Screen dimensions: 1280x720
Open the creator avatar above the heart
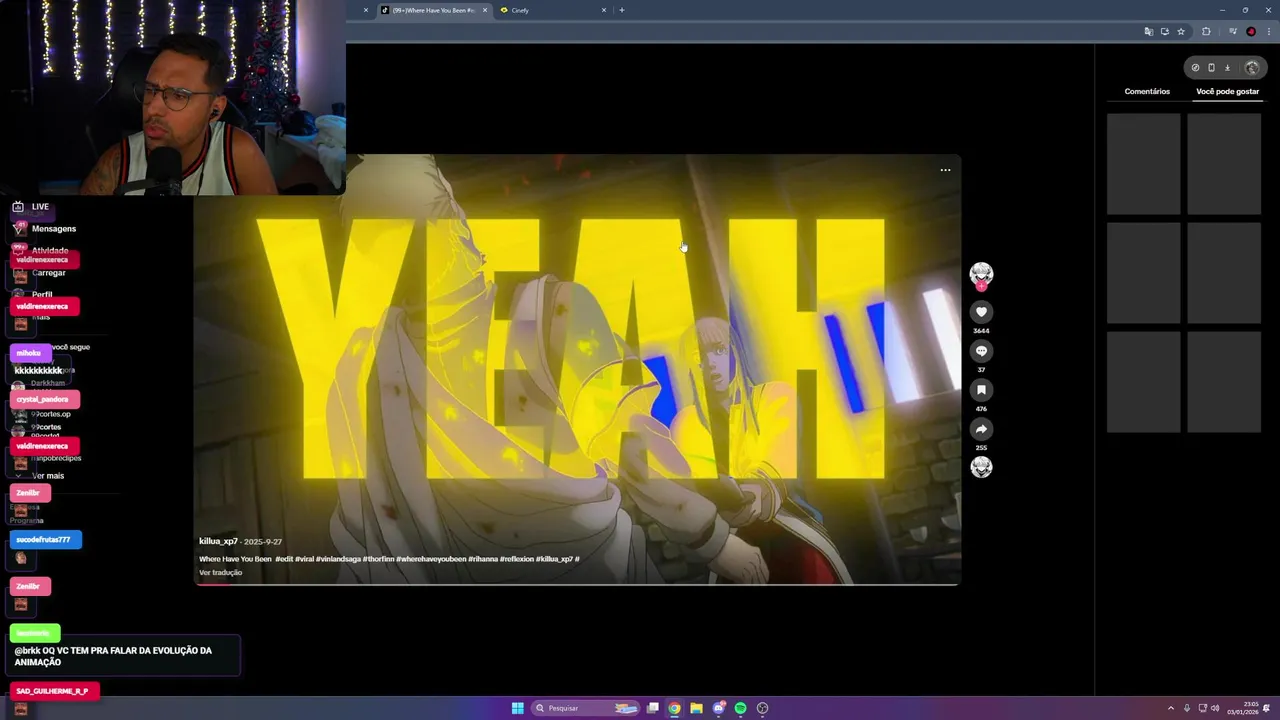coord(981,274)
